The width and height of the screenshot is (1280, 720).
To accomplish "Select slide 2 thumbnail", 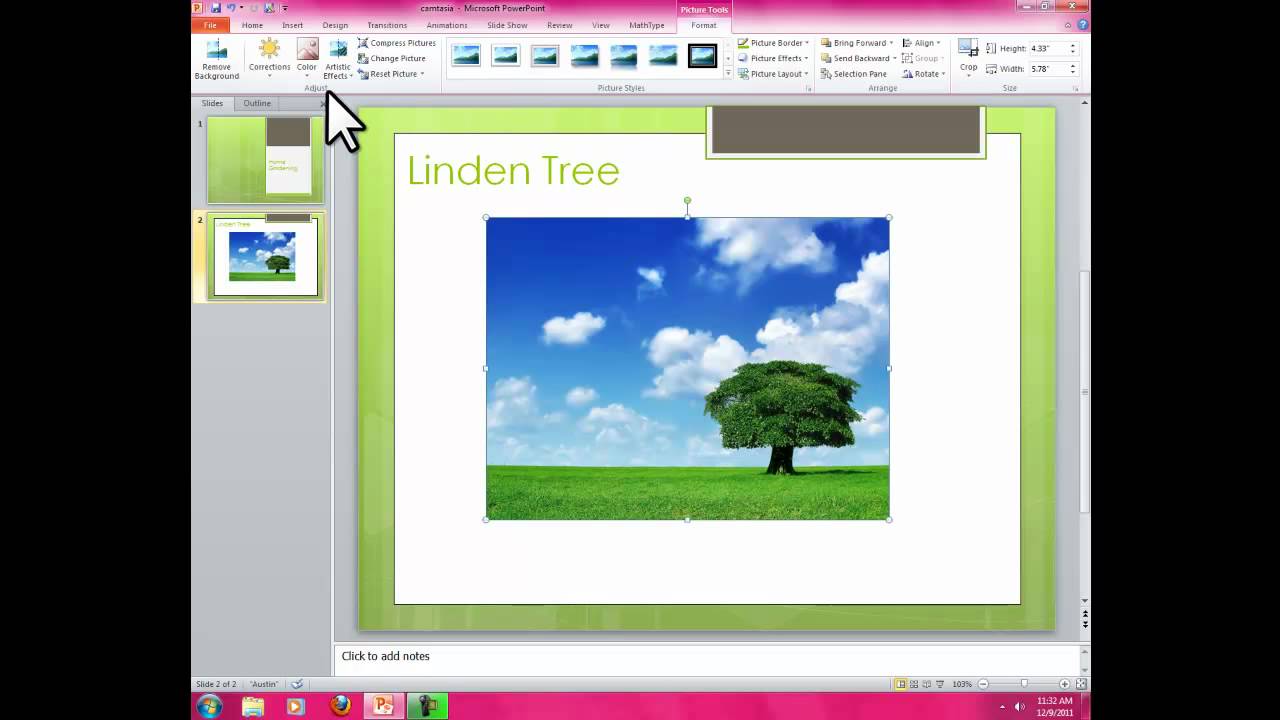I will click(x=265, y=257).
